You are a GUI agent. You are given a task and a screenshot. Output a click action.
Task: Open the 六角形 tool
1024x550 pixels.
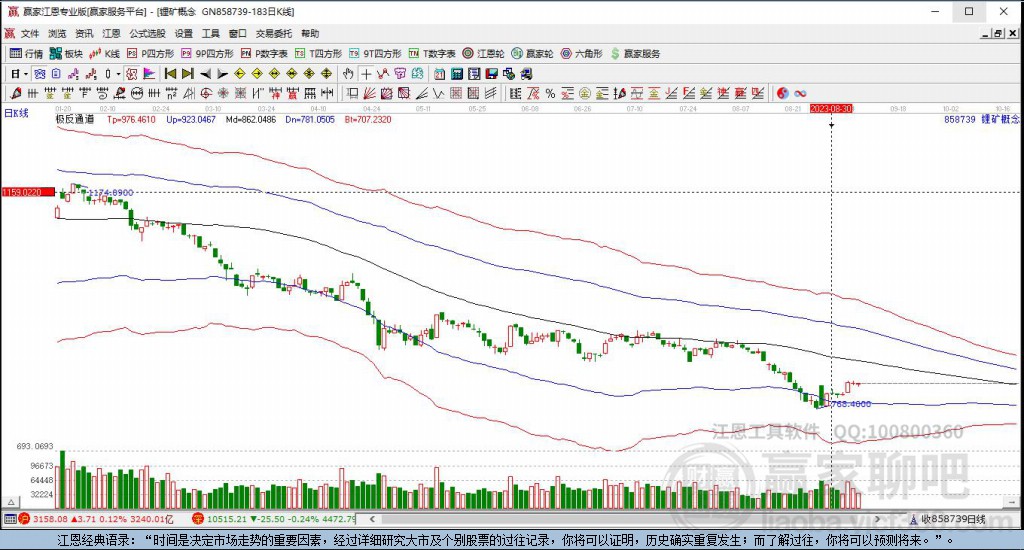tap(581, 54)
